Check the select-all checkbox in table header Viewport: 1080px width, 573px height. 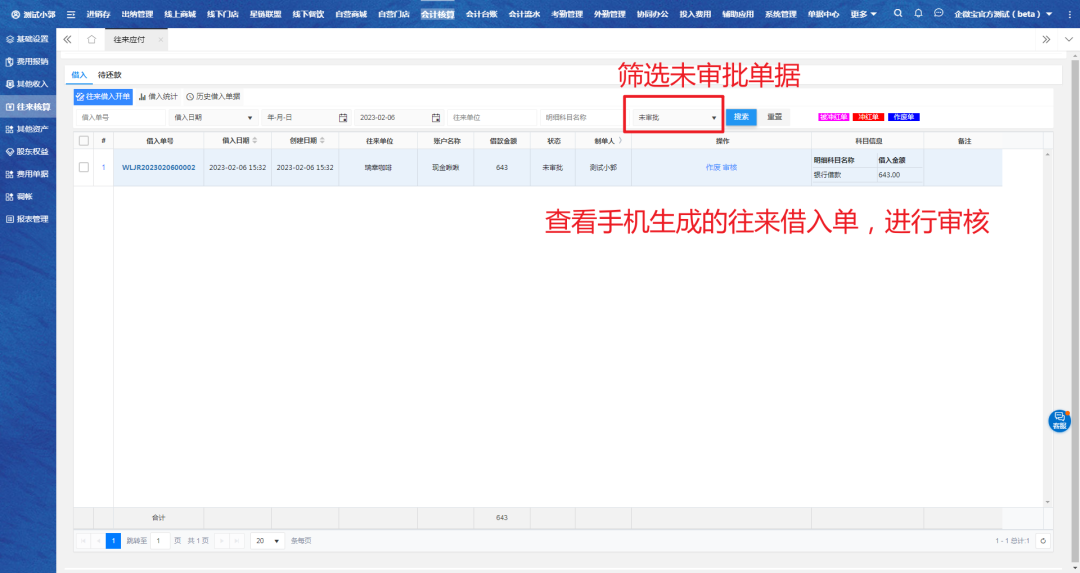[84, 141]
